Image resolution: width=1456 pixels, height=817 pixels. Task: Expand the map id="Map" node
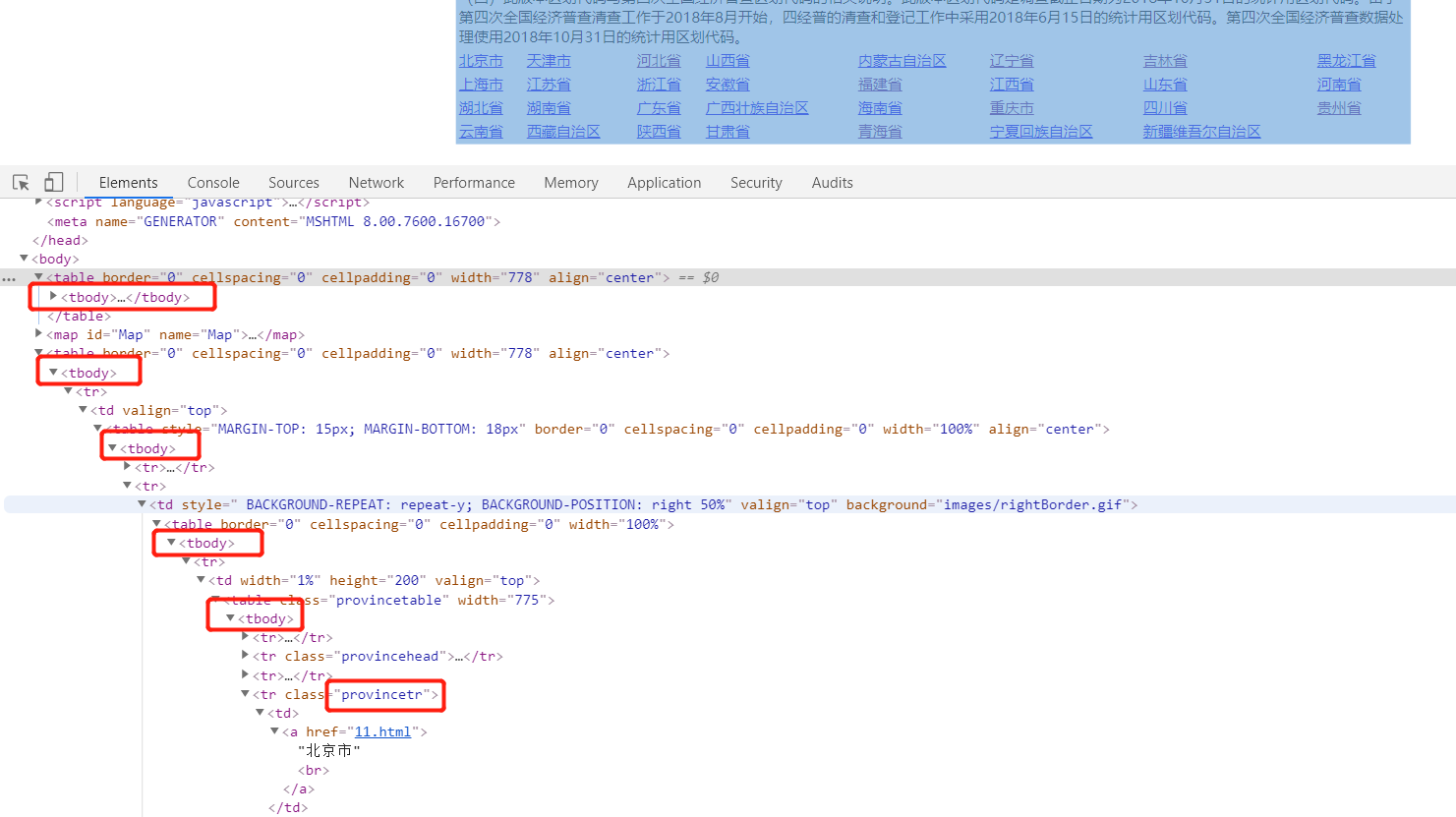pyautogui.click(x=38, y=334)
